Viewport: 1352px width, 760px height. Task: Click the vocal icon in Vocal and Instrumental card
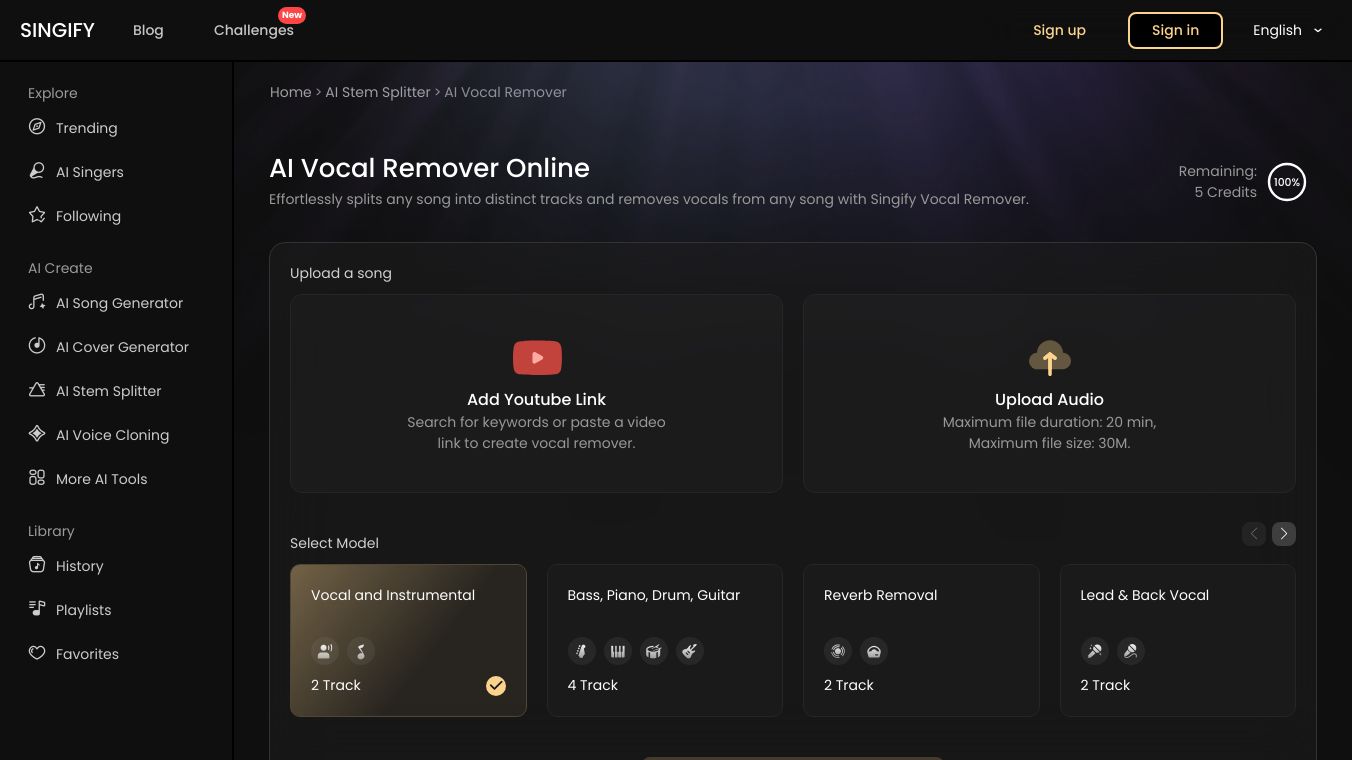coord(325,652)
